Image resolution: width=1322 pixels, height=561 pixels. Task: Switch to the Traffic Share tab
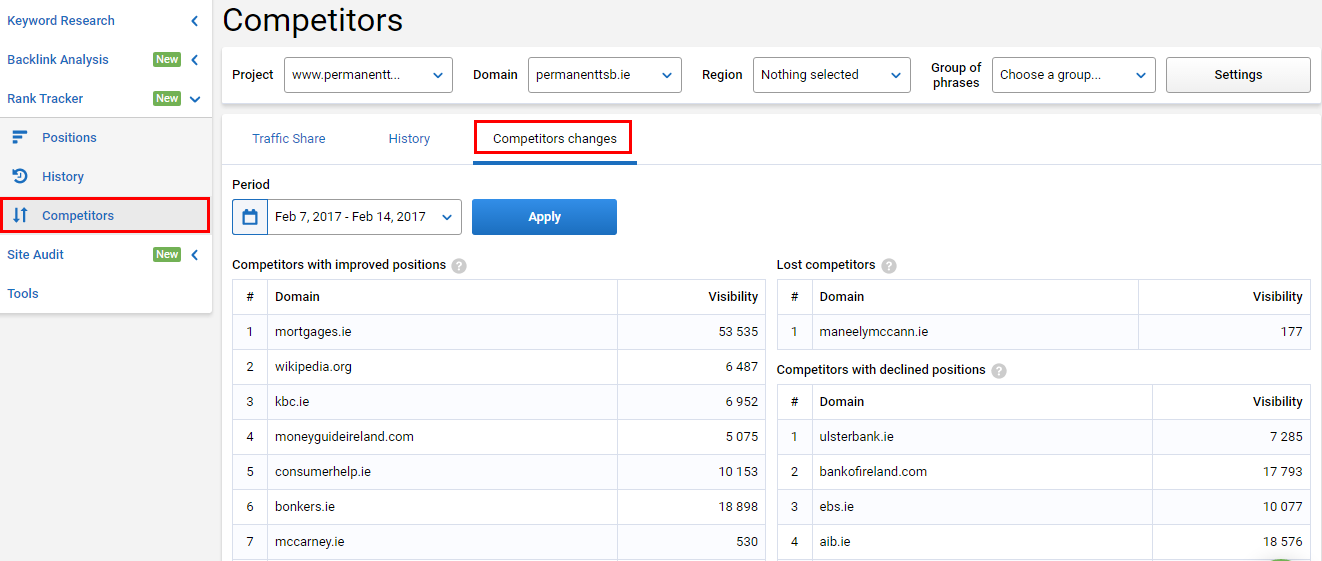coord(289,139)
